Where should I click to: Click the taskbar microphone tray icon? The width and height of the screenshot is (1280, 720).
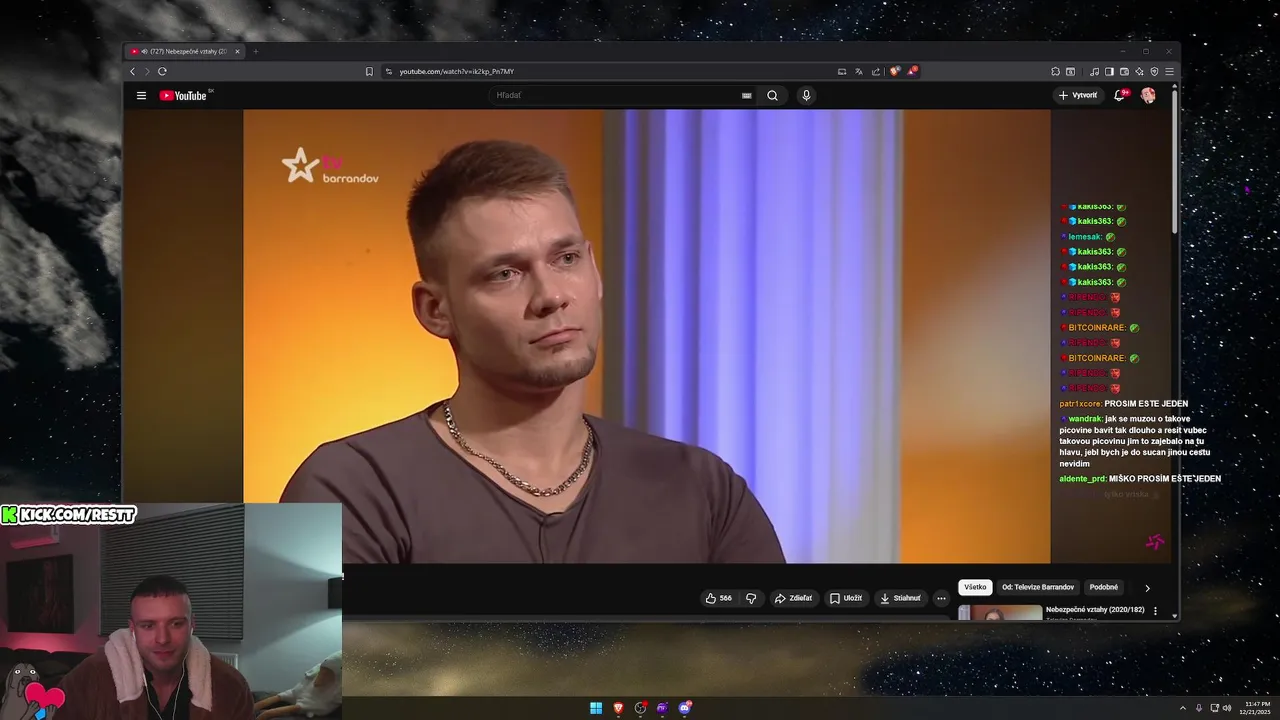[1199, 708]
